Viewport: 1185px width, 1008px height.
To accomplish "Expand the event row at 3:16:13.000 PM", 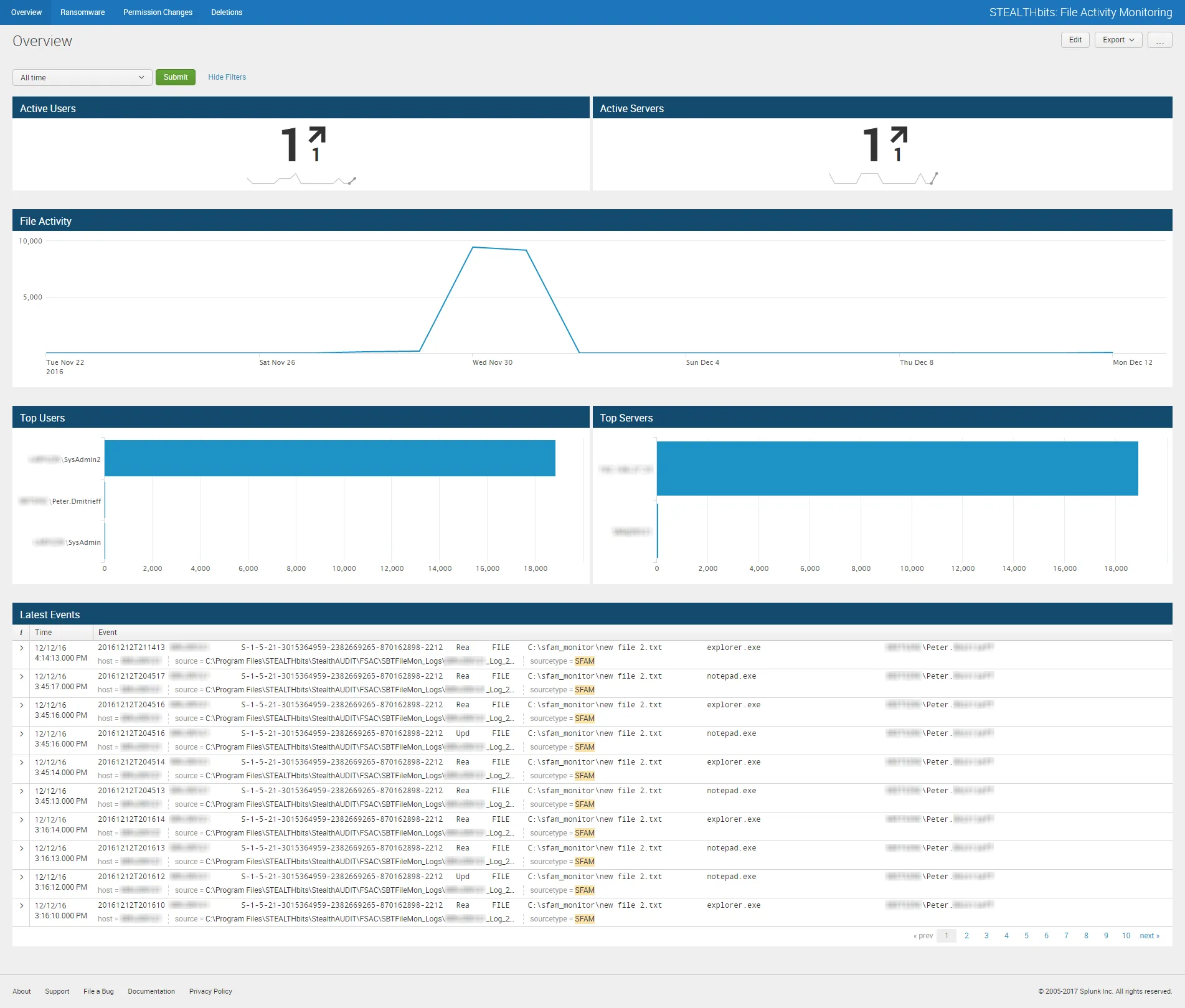I will [x=21, y=849].
